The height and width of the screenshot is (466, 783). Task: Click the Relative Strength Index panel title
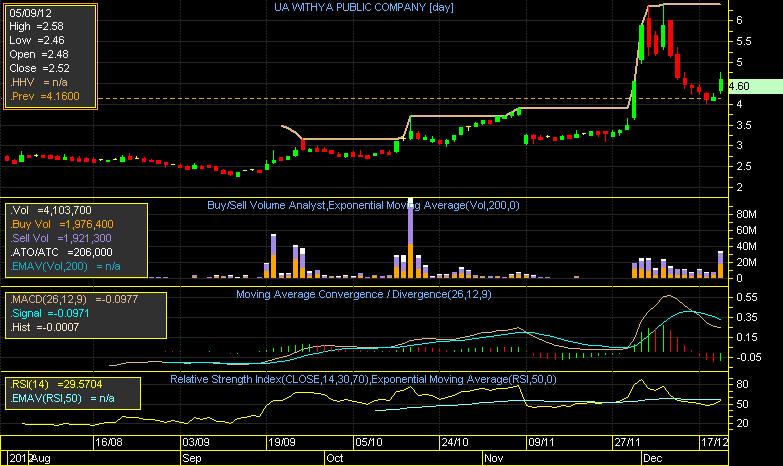363,379
